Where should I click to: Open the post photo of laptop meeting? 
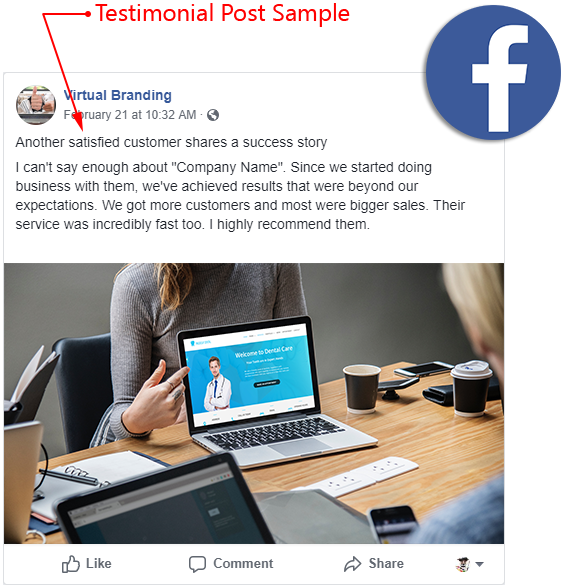point(254,403)
